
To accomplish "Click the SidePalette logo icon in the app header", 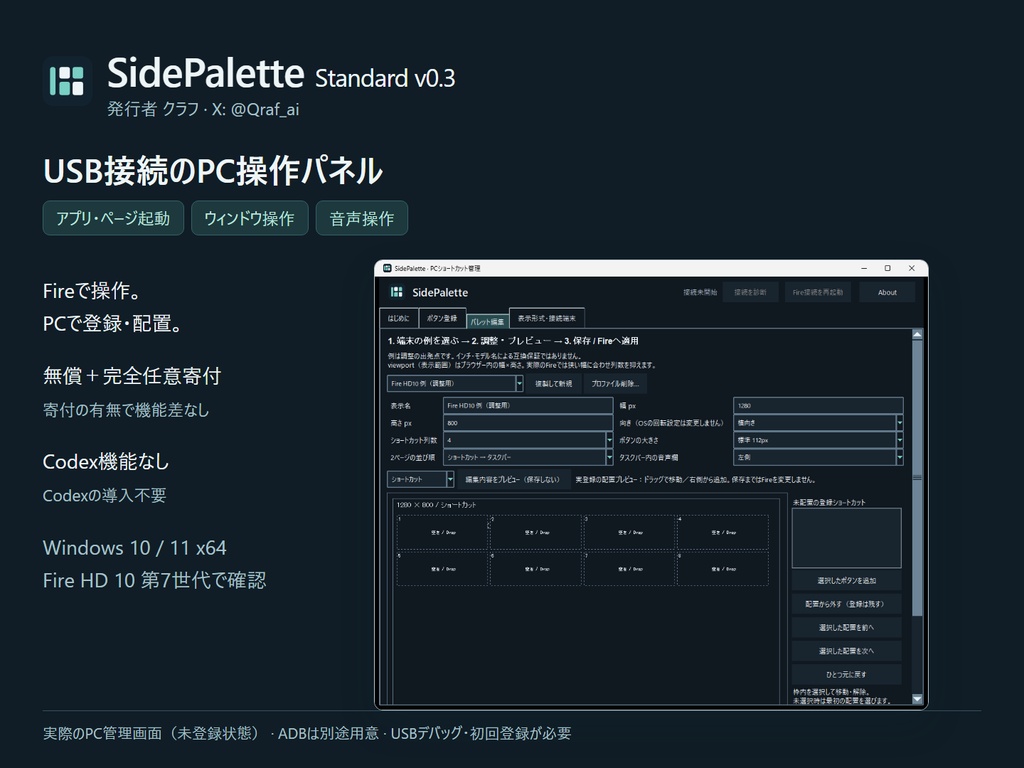I will pos(396,292).
